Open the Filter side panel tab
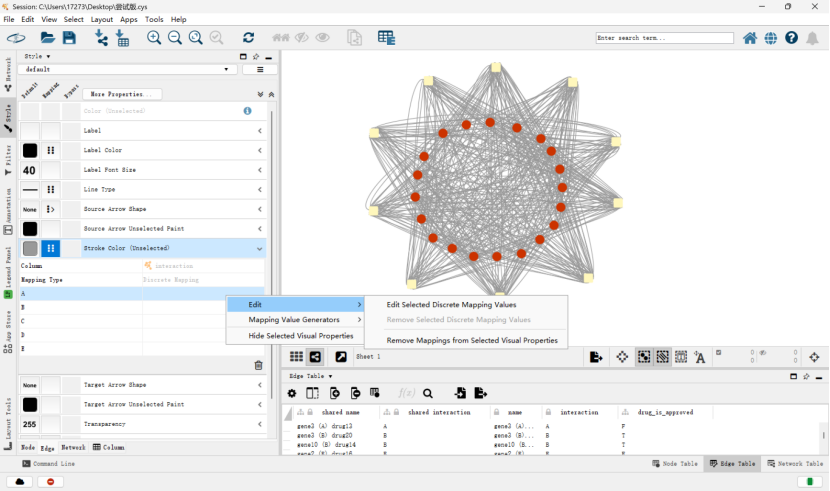The width and height of the screenshot is (830, 491). click(x=8, y=160)
